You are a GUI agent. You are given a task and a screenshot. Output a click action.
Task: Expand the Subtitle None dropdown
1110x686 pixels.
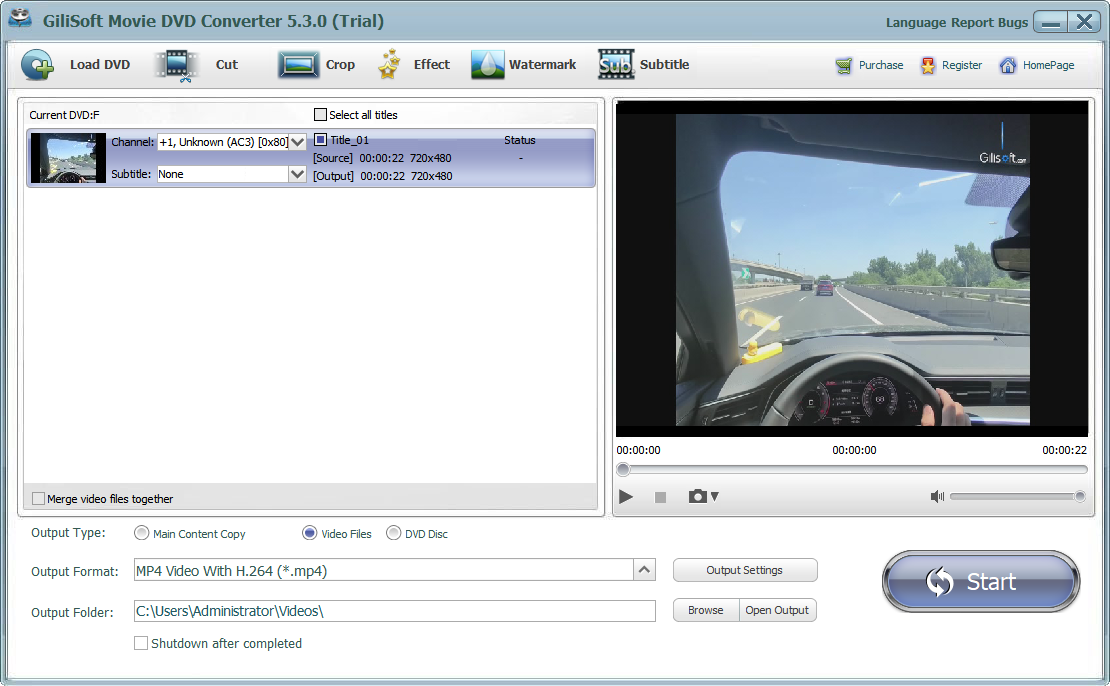pyautogui.click(x=297, y=173)
